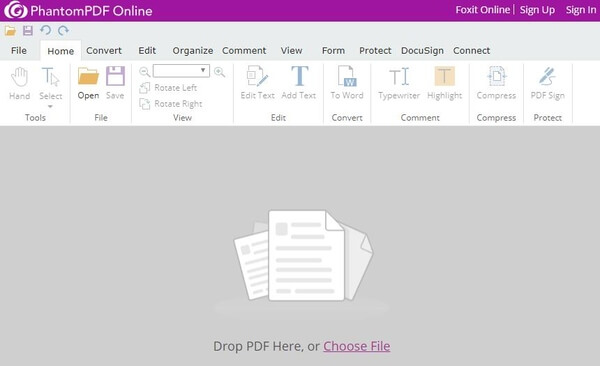Switch to the Comment ribbon tab
The height and width of the screenshot is (366, 600).
[244, 51]
